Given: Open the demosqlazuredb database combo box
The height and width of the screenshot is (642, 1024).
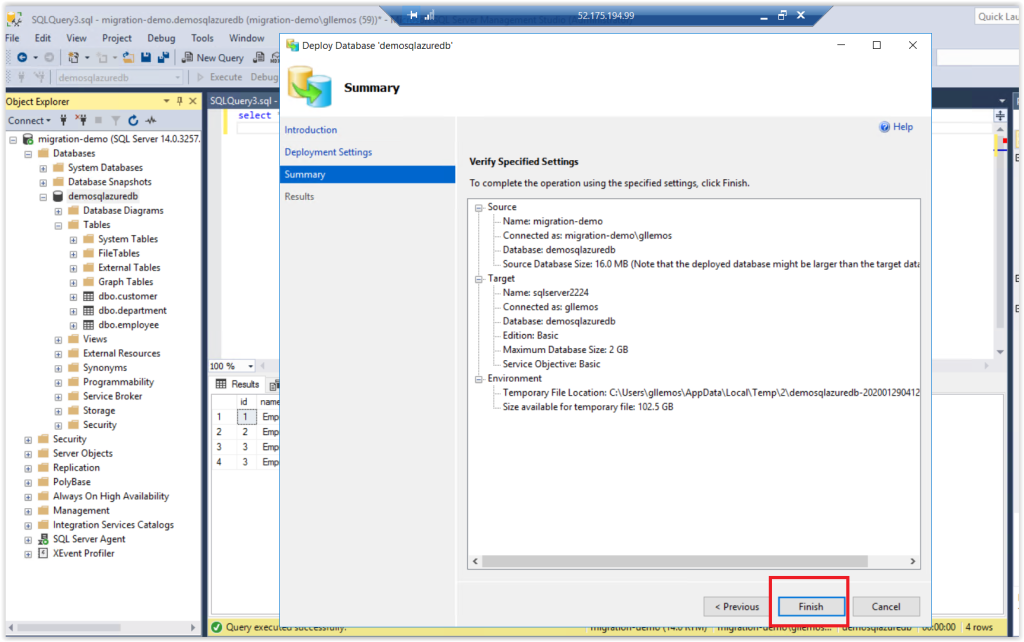Looking at the screenshot, I should [119, 77].
